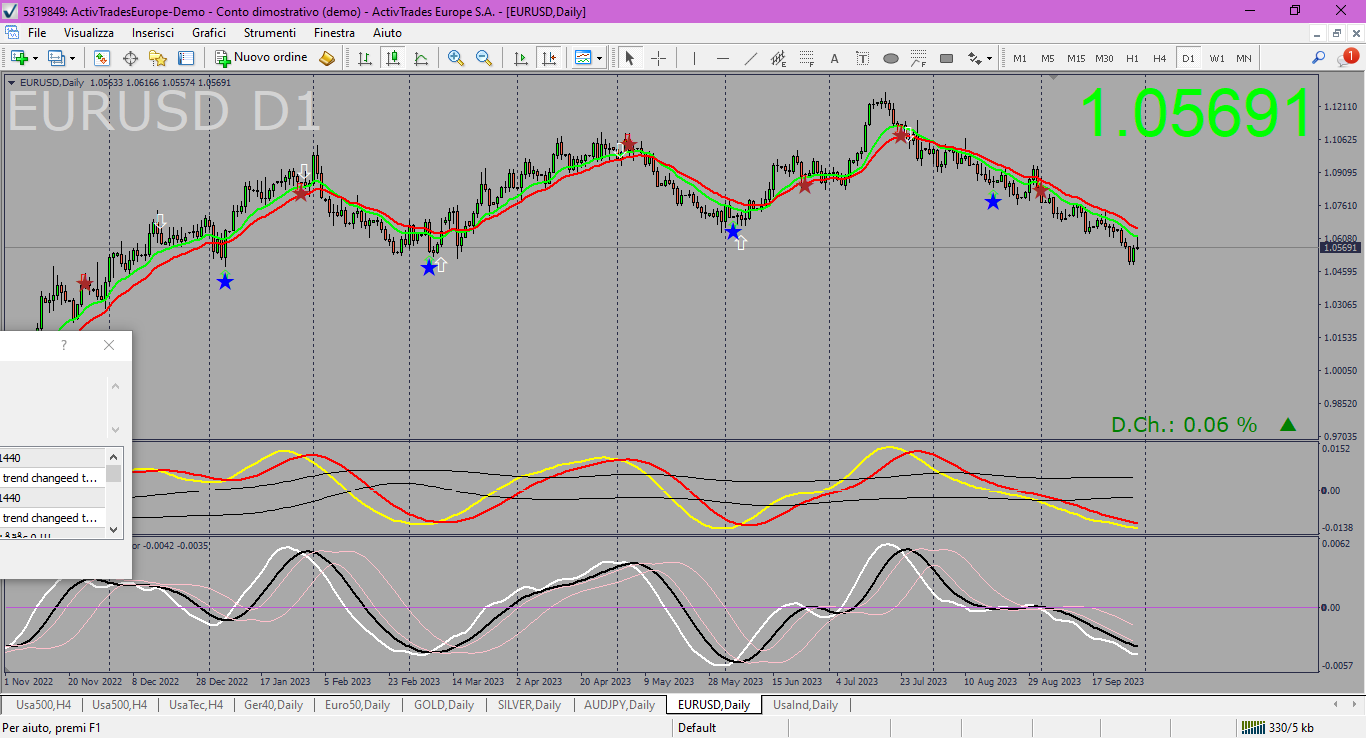Select the rectangle drawing tool

[946, 58]
